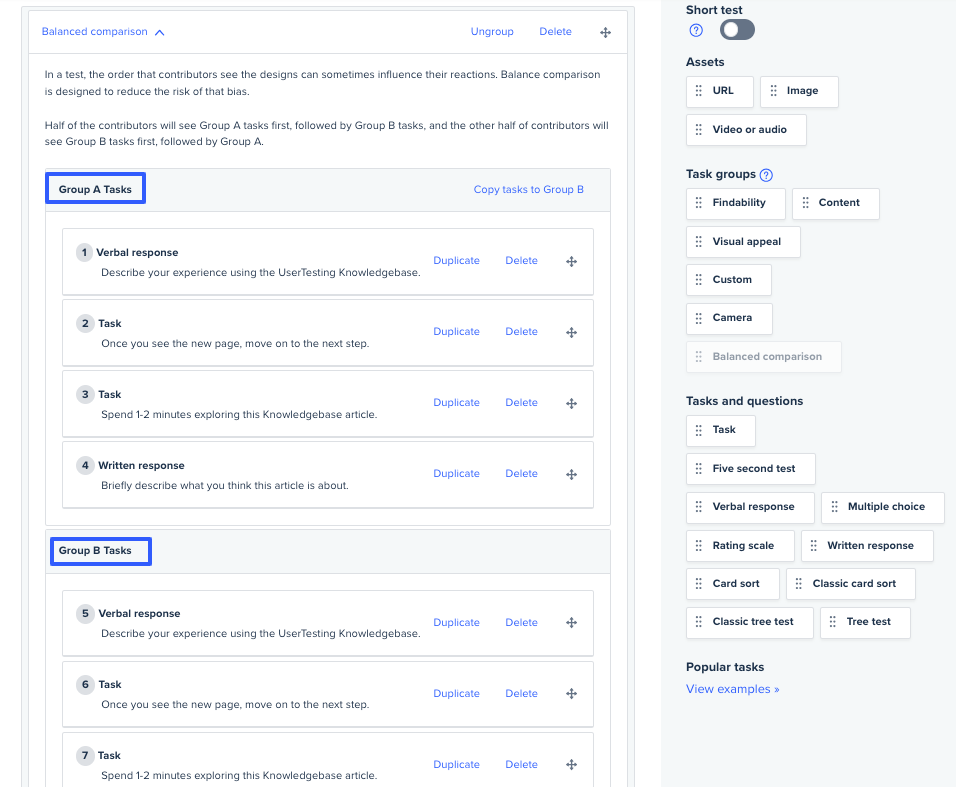Screen dimensions: 956x787
Task: Open View examples link under Popular tasks
Action: pos(732,689)
